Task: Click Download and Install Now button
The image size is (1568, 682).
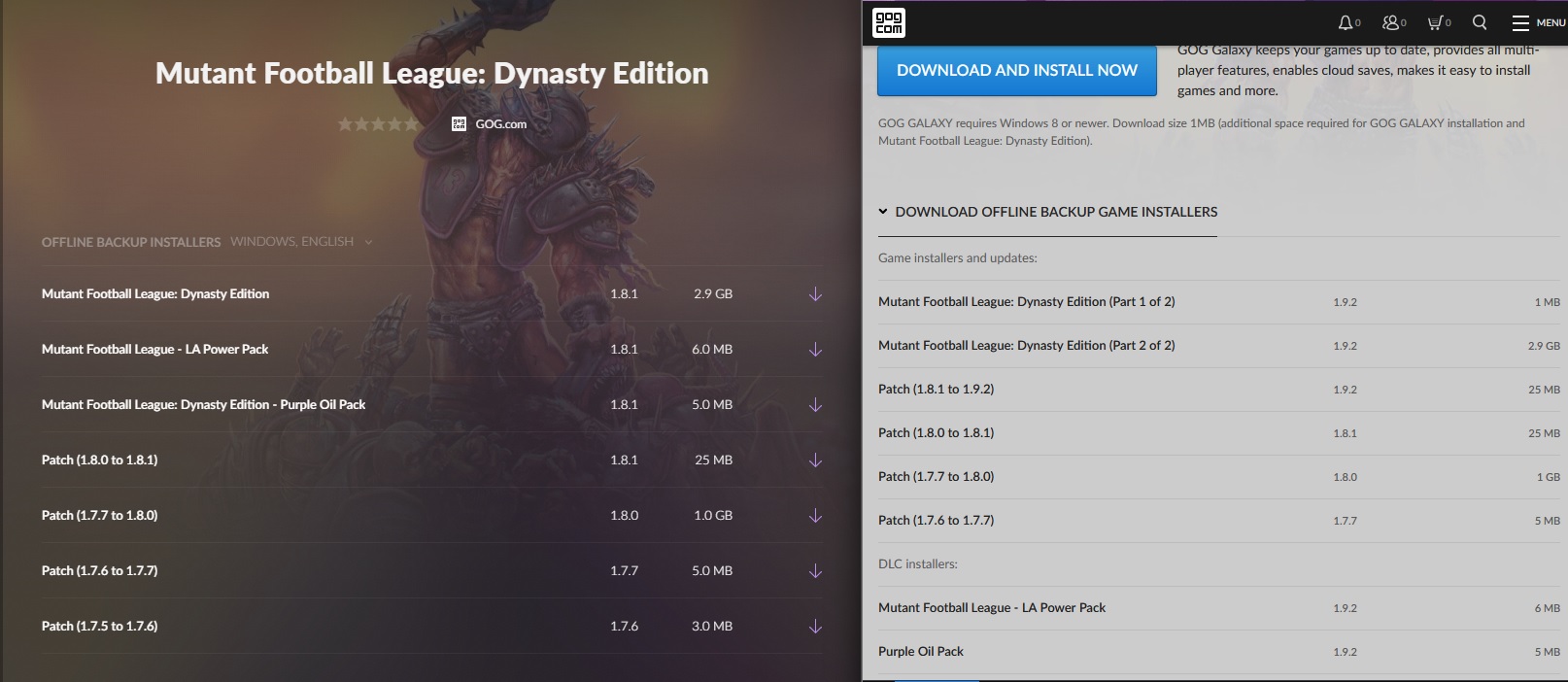Action: (x=1017, y=71)
